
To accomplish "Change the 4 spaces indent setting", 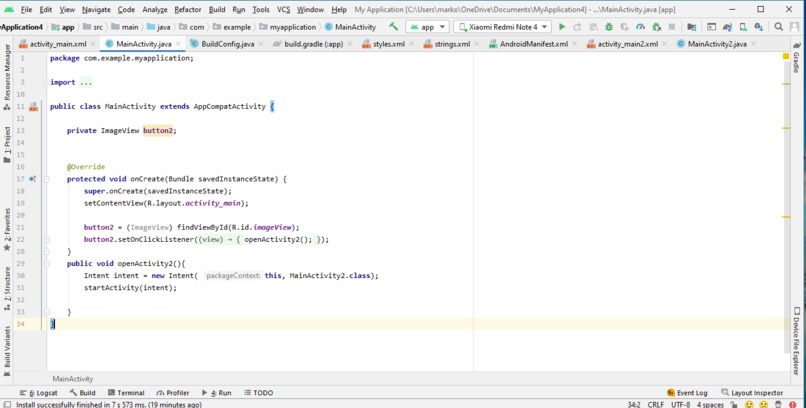I will click(x=710, y=404).
